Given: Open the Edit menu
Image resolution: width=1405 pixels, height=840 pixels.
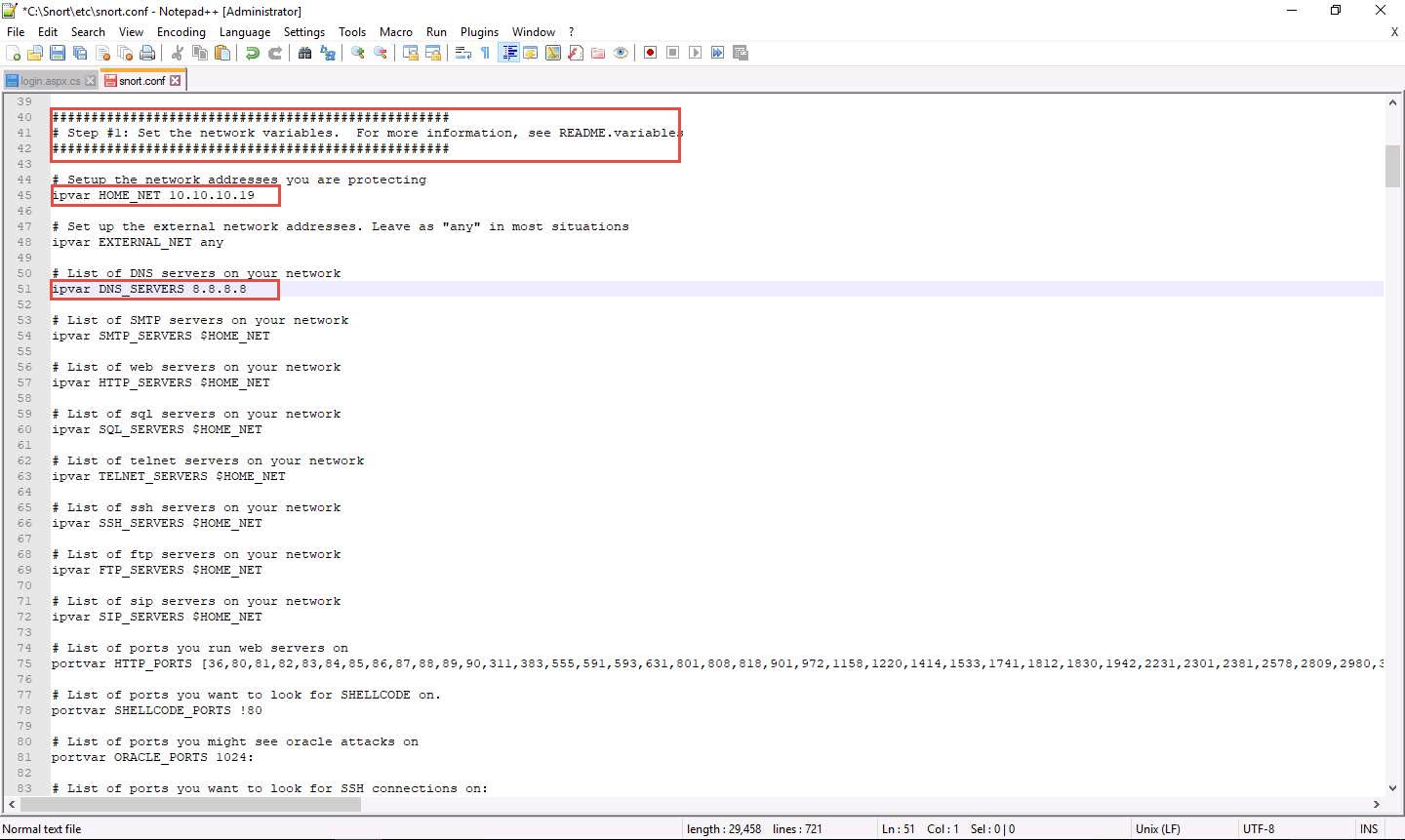Looking at the screenshot, I should 48,31.
